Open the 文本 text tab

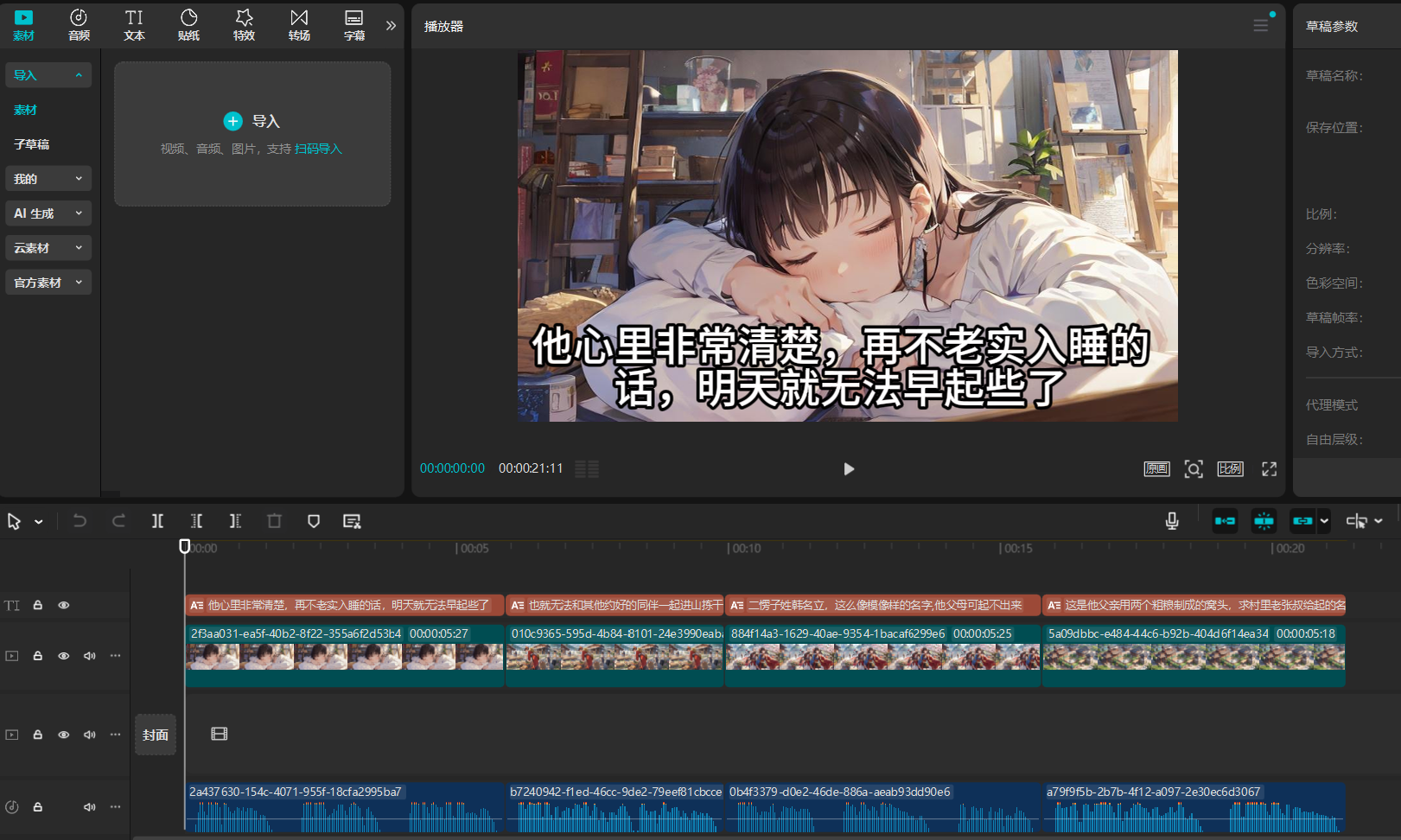134,25
